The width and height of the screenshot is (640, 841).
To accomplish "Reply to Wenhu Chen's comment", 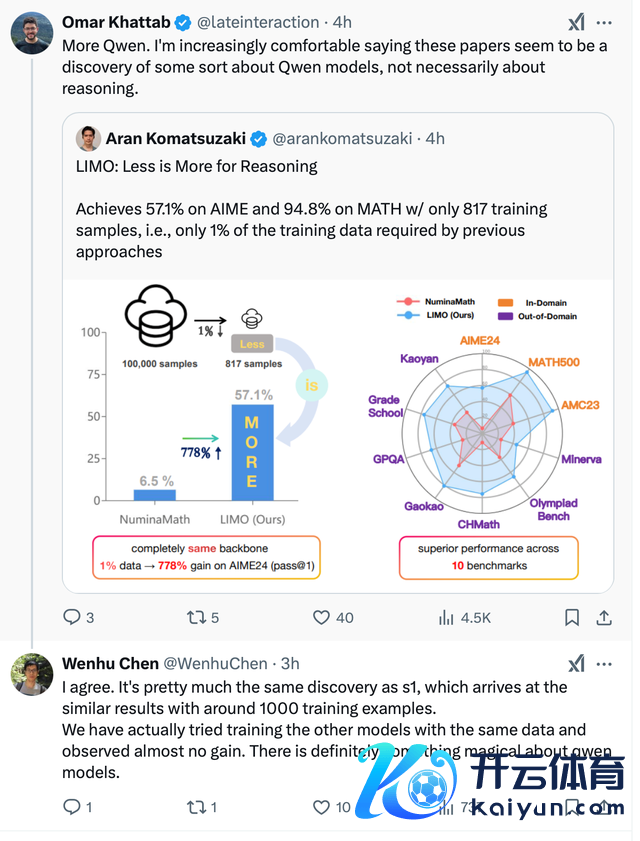I will coord(72,807).
